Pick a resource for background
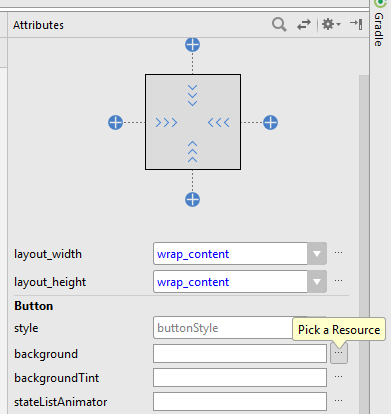Screen dimensions: 392x414 pos(339,353)
